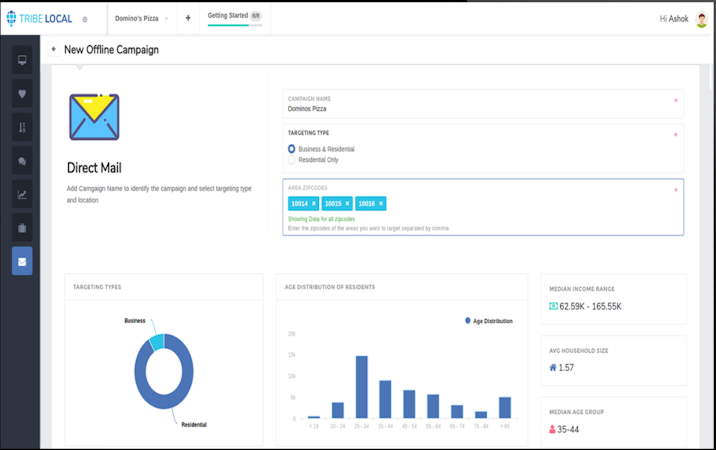
Task: Click the Showing Data for all zipcodes text
Action: coord(321,219)
